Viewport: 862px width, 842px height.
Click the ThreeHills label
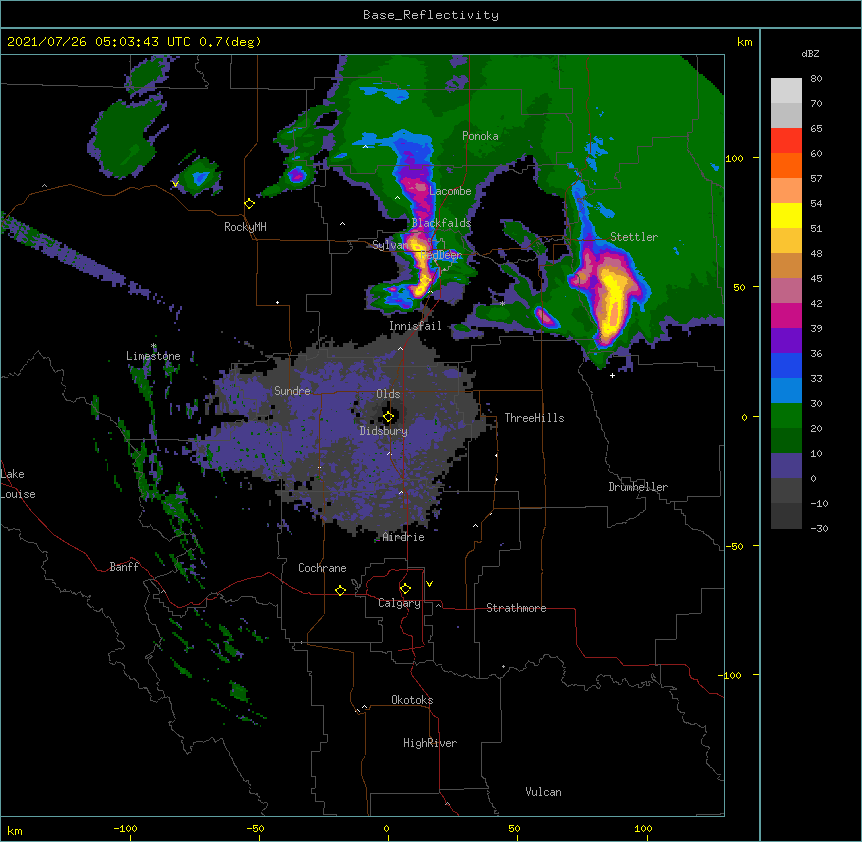tap(534, 418)
